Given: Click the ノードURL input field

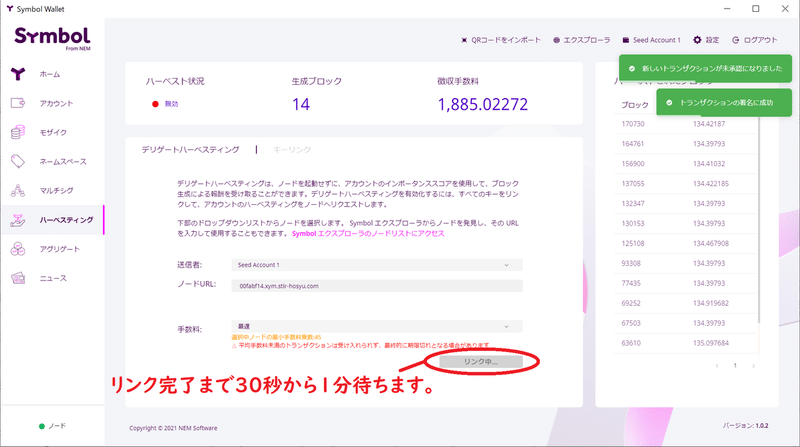Looking at the screenshot, I should (x=377, y=286).
